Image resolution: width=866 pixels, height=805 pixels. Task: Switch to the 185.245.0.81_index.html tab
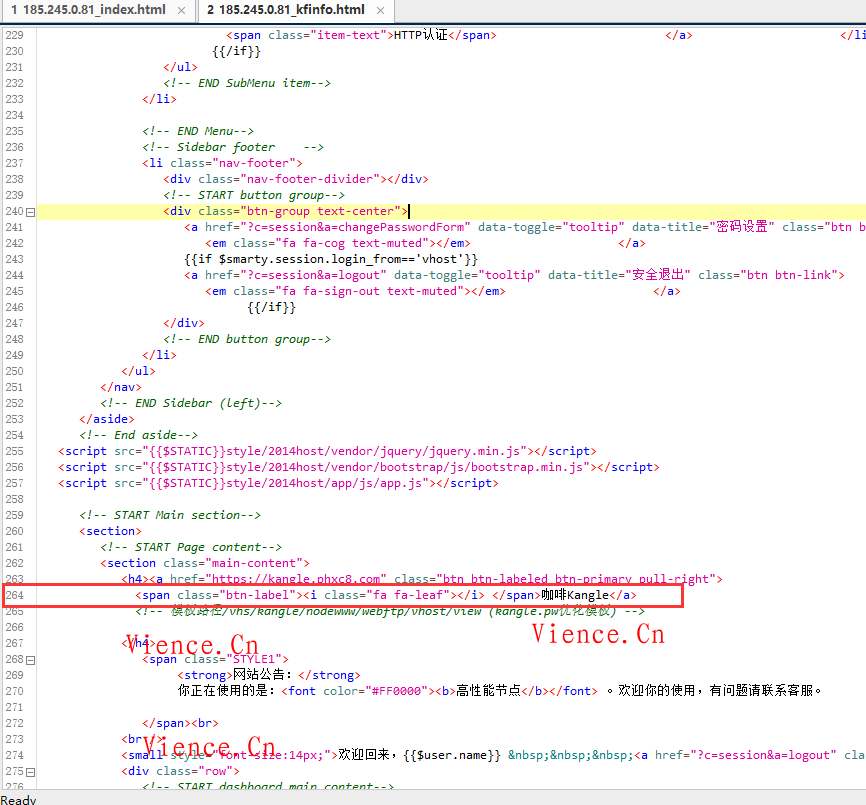click(88, 10)
